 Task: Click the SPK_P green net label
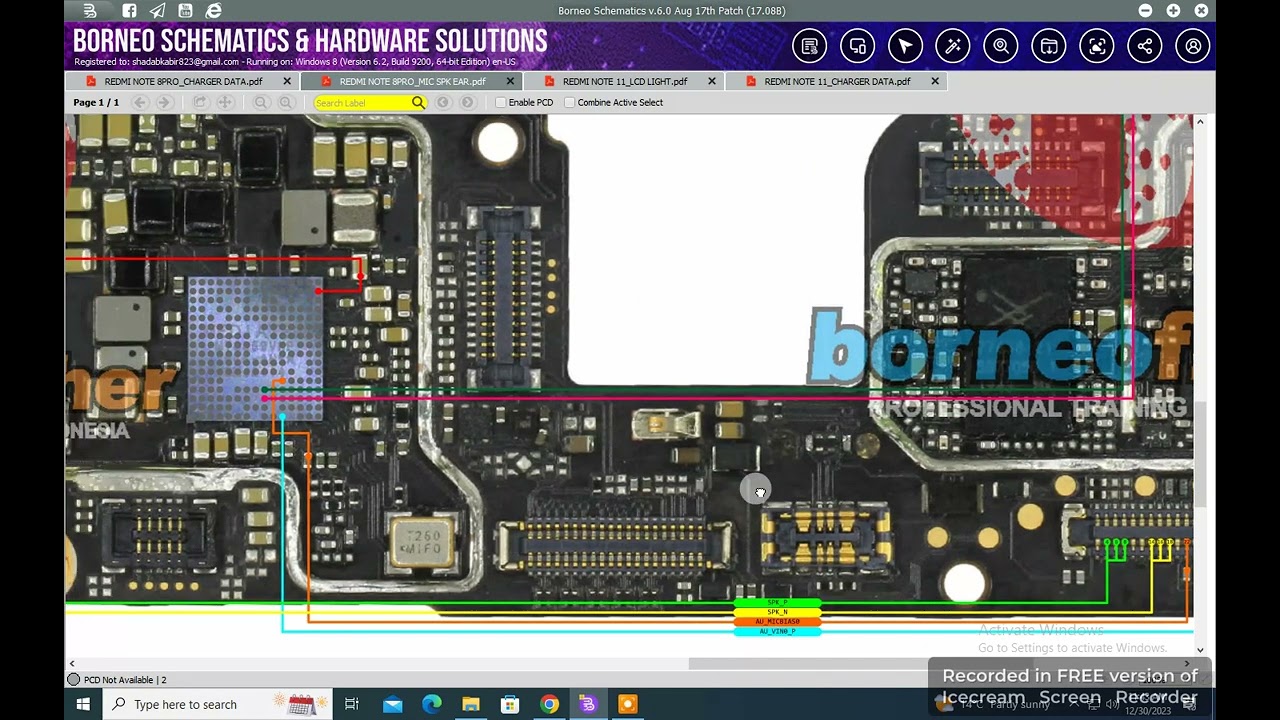[777, 603]
